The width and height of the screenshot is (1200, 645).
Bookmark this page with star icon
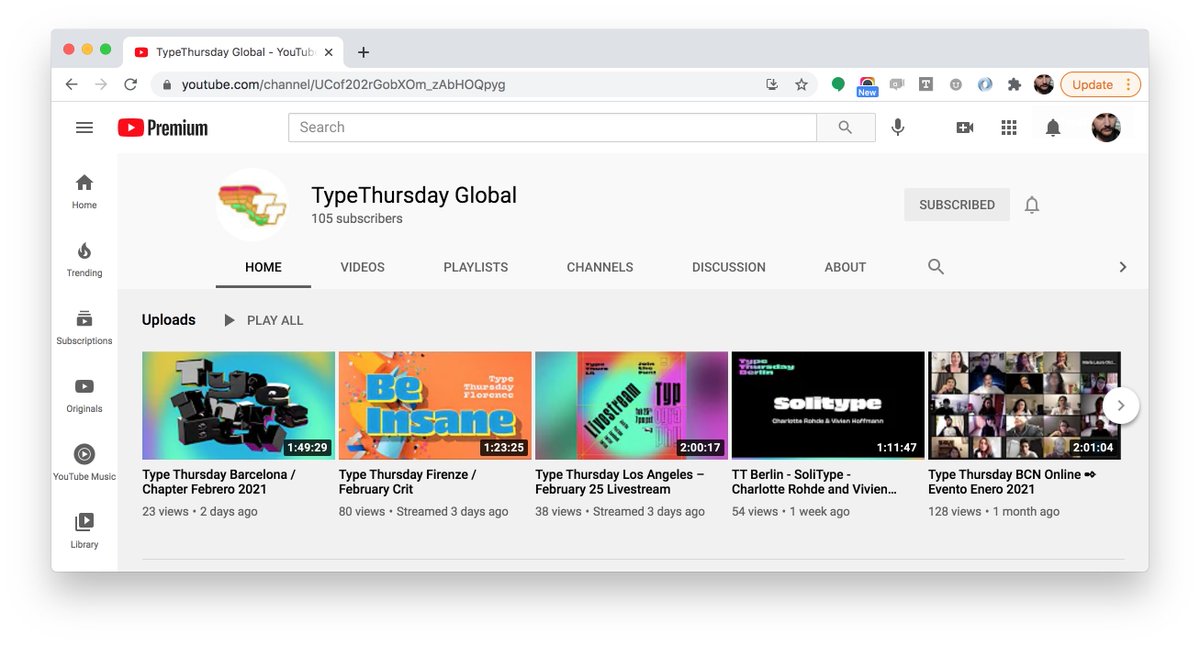point(801,85)
